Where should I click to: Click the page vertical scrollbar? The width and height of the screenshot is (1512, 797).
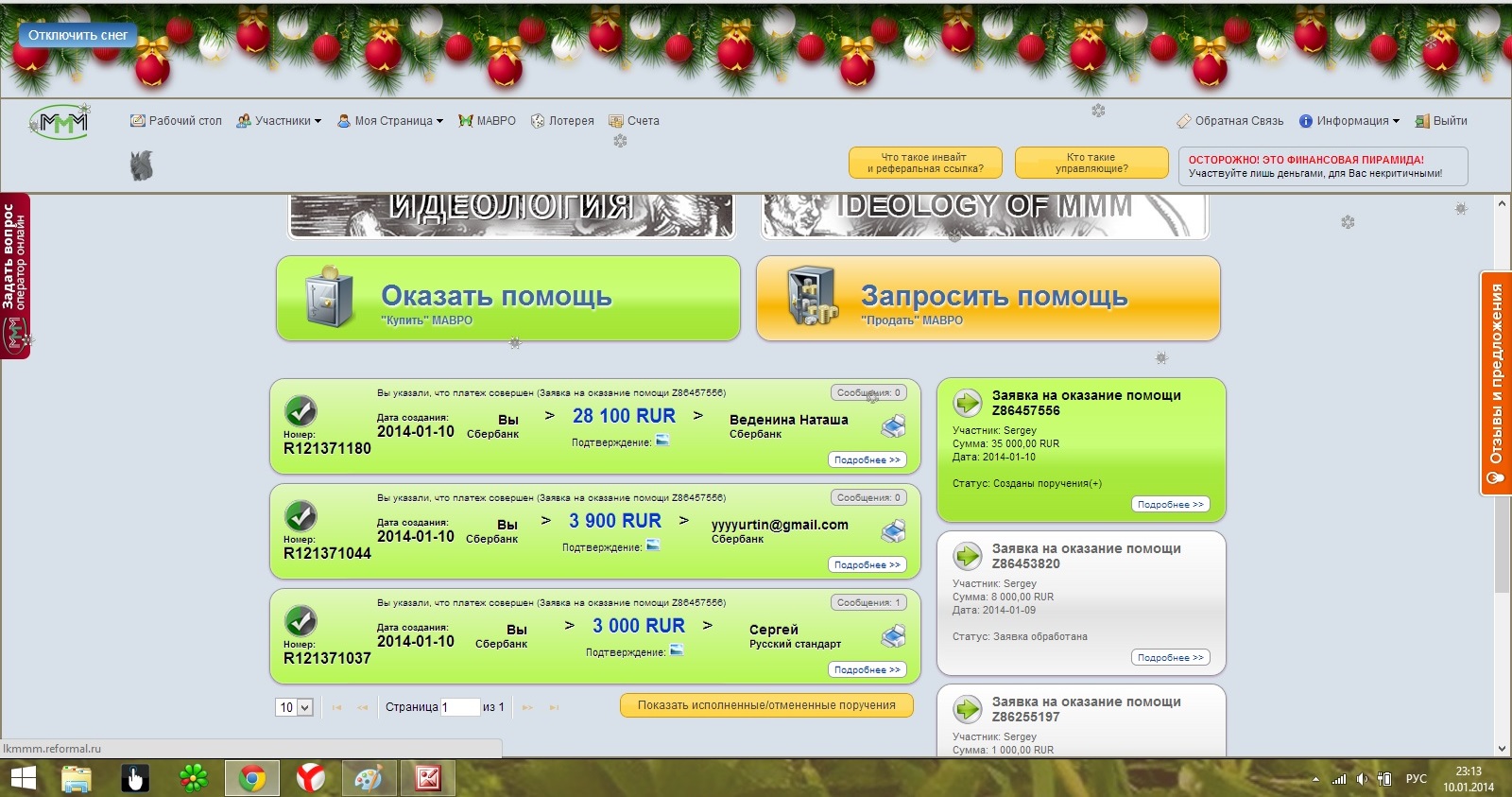click(x=1502, y=476)
